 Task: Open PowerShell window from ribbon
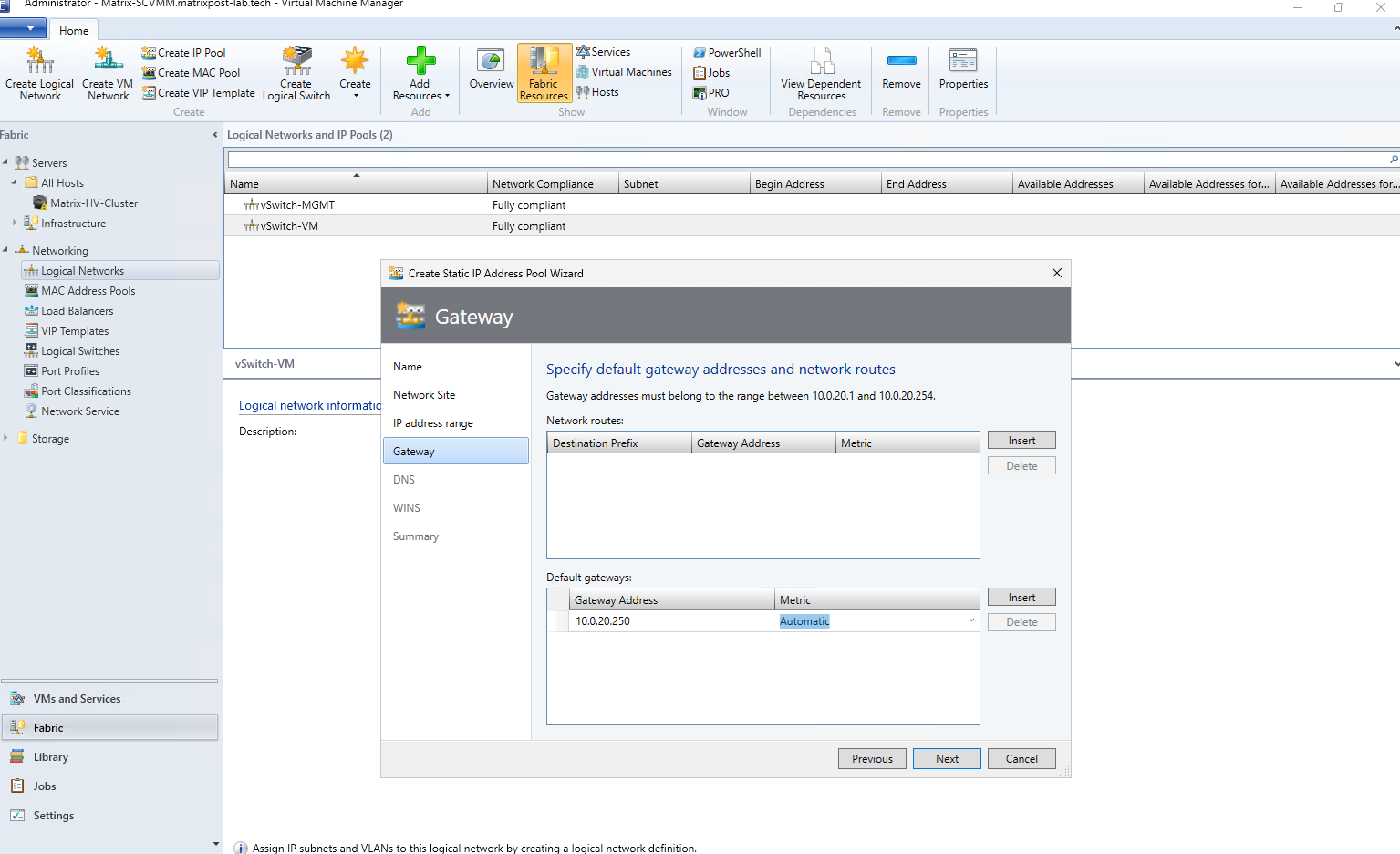coord(727,53)
